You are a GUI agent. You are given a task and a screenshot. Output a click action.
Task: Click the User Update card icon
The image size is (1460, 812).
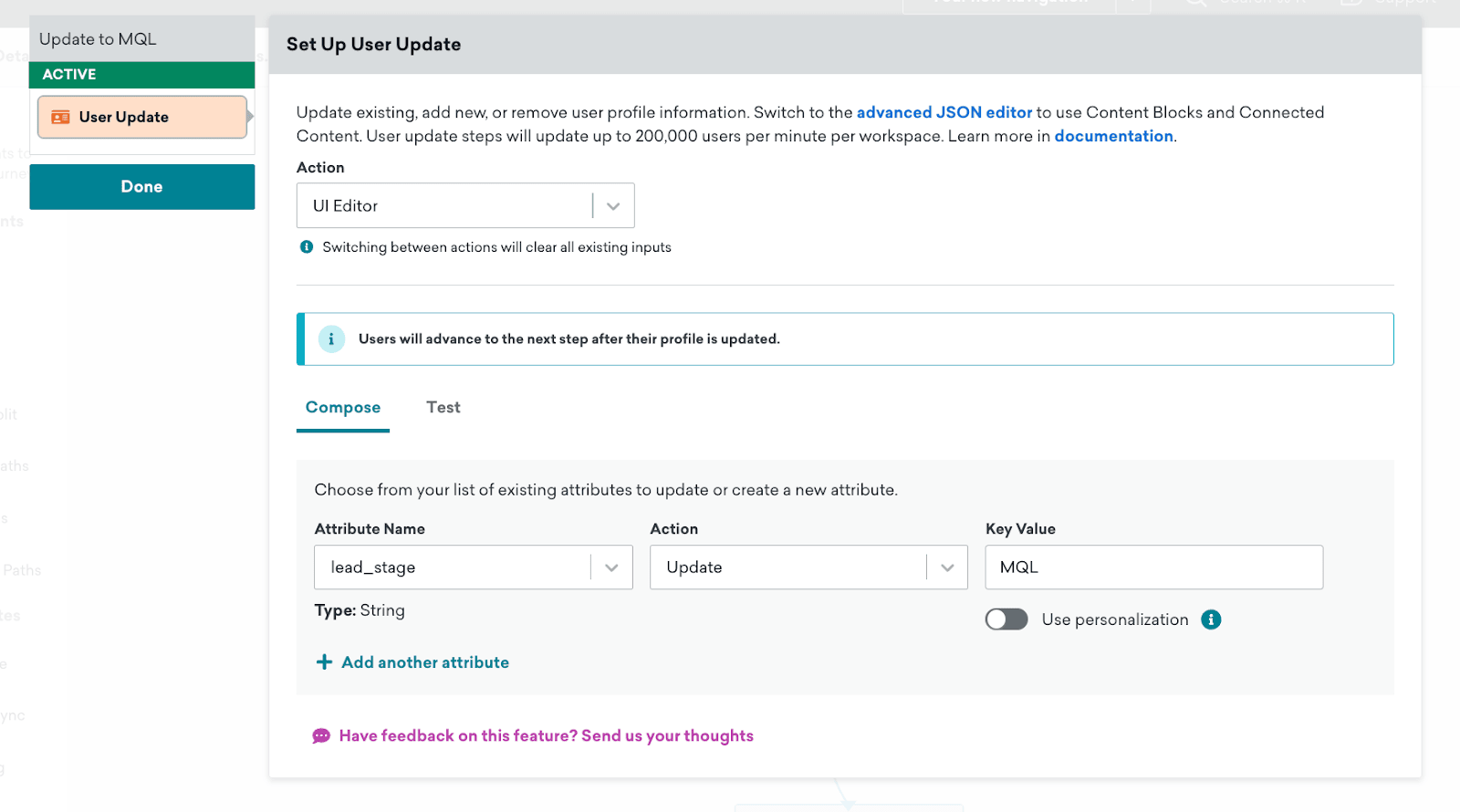click(60, 118)
